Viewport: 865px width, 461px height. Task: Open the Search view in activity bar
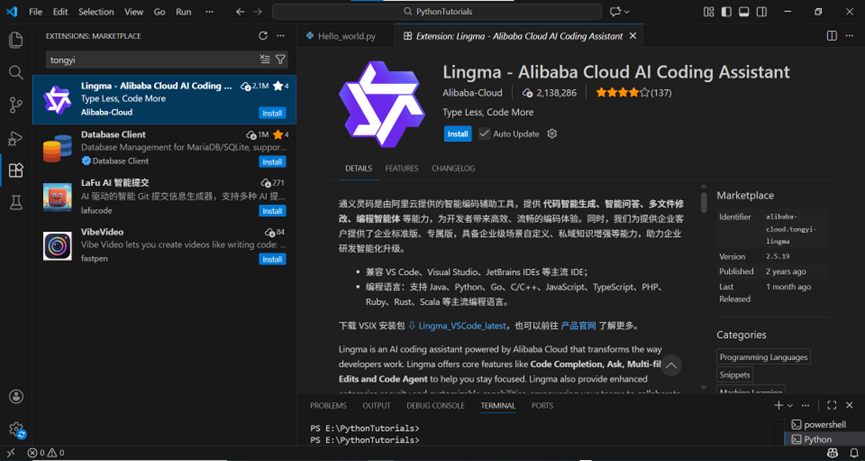tap(16, 72)
